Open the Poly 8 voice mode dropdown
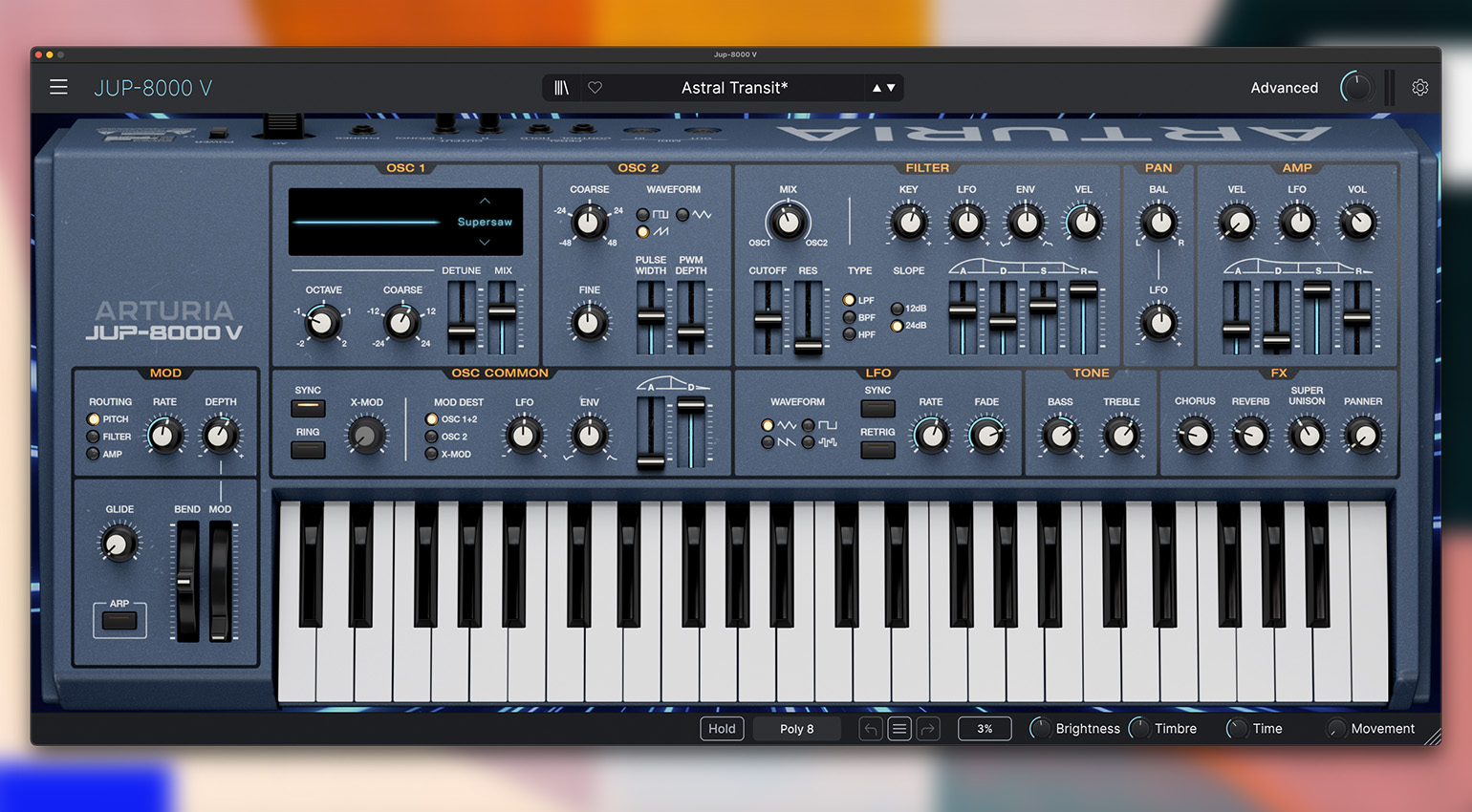 tap(796, 729)
